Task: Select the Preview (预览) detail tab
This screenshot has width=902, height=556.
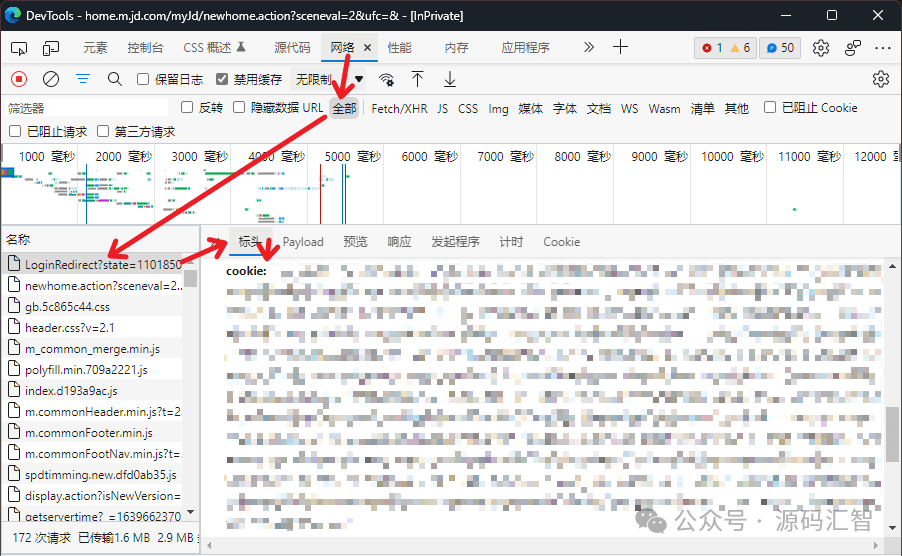Action: (x=356, y=241)
